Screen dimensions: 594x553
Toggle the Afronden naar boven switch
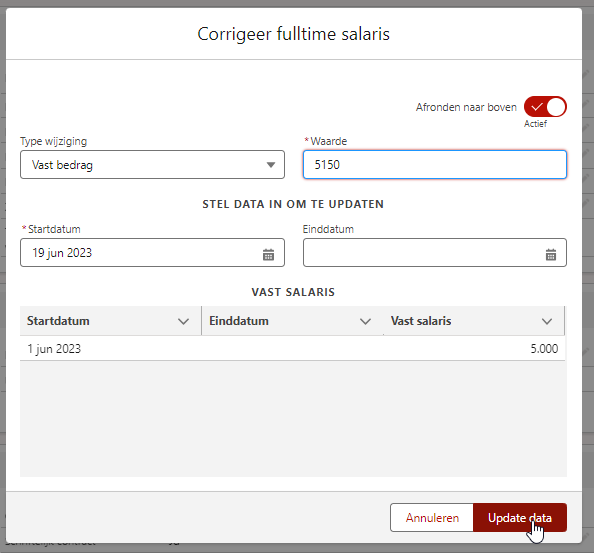pyautogui.click(x=545, y=107)
